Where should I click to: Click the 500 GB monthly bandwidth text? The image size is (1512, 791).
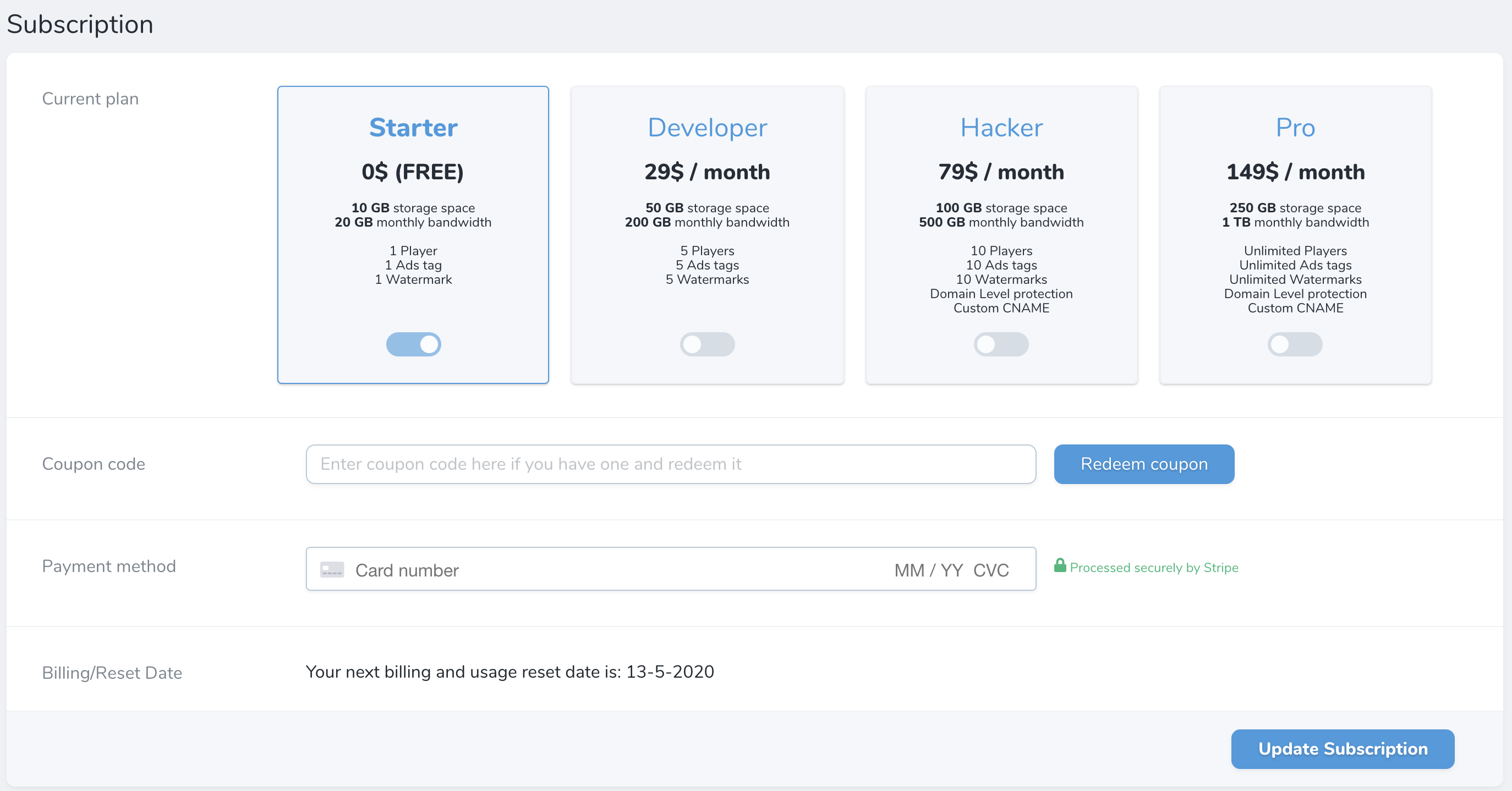(1001, 222)
